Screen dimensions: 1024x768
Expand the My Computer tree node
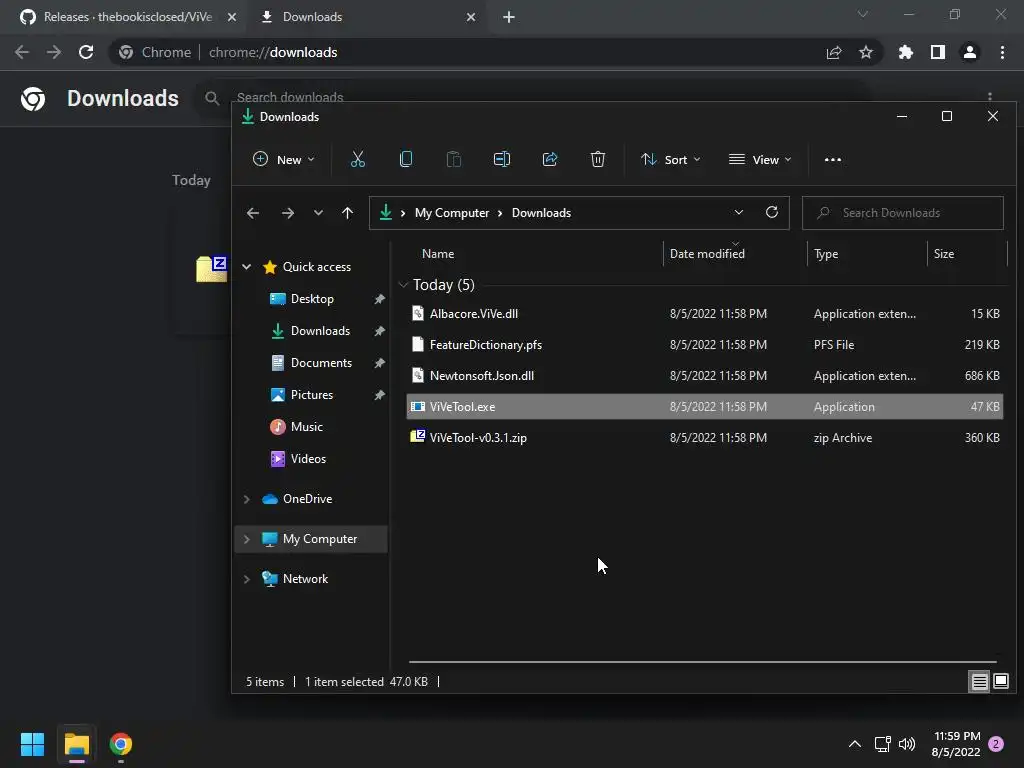[247, 539]
